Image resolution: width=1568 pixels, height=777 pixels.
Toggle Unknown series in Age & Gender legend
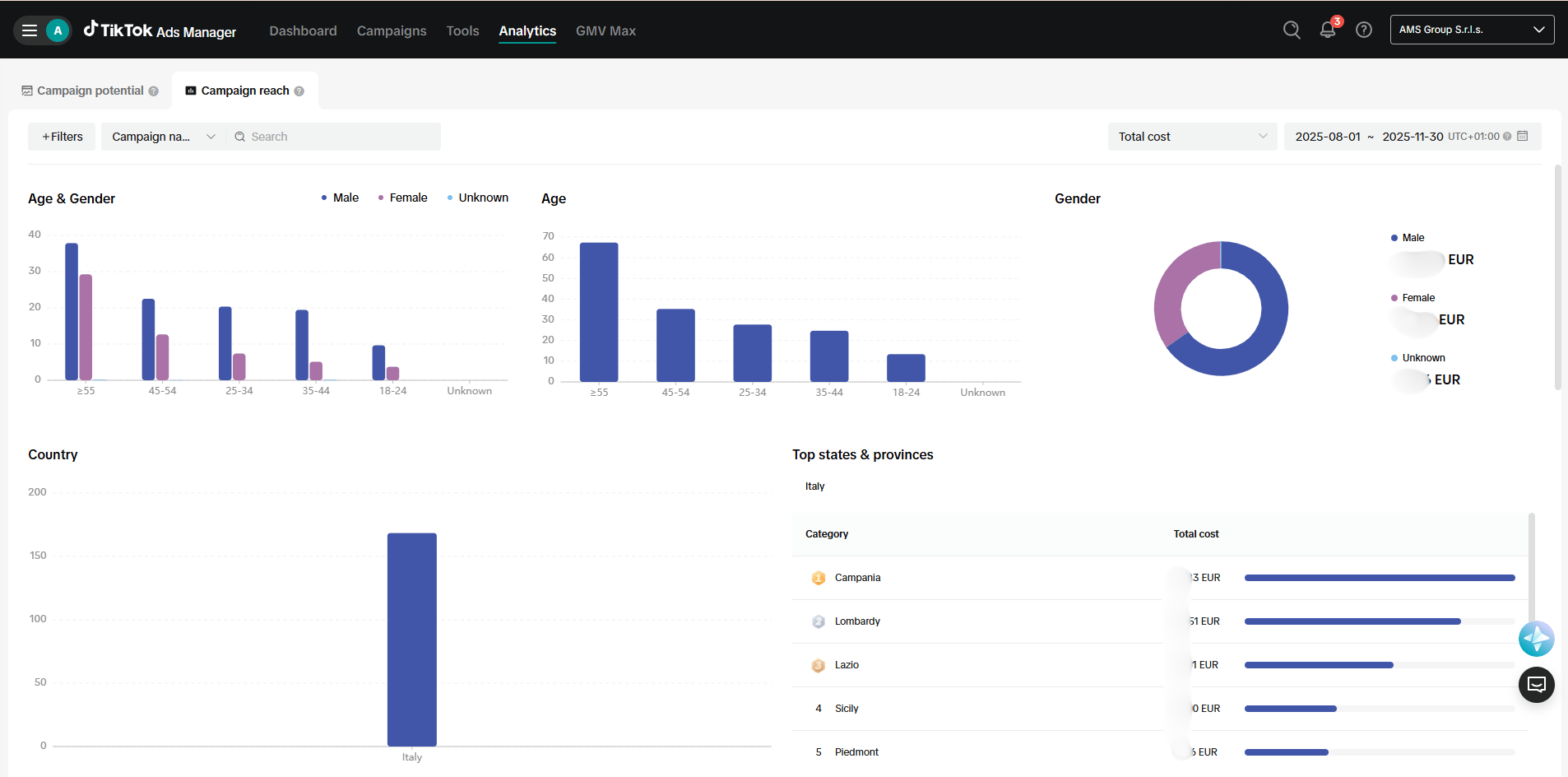pos(477,198)
